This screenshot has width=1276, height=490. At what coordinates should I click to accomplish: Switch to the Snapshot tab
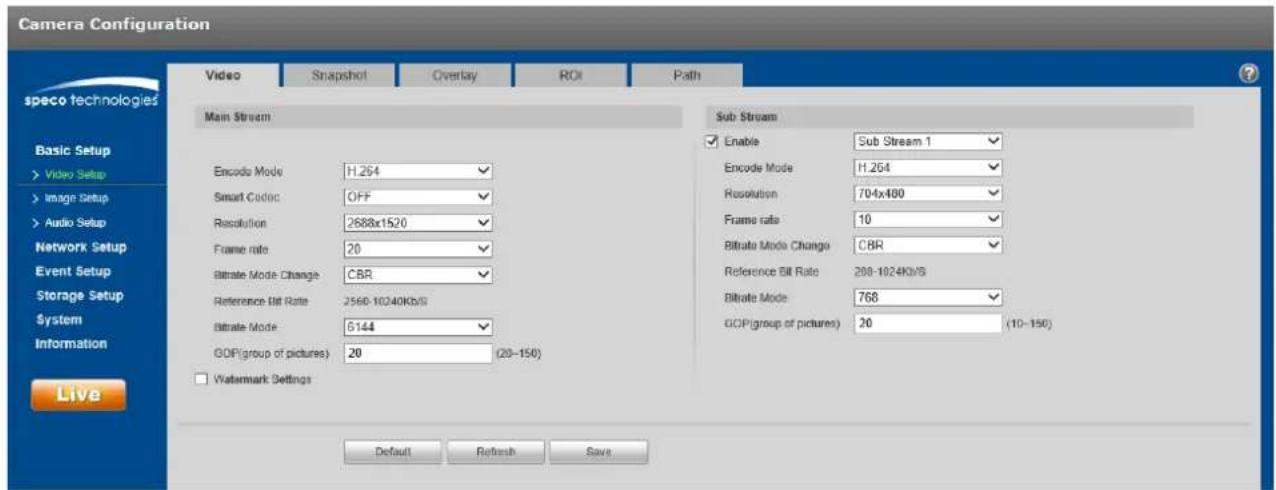click(339, 76)
